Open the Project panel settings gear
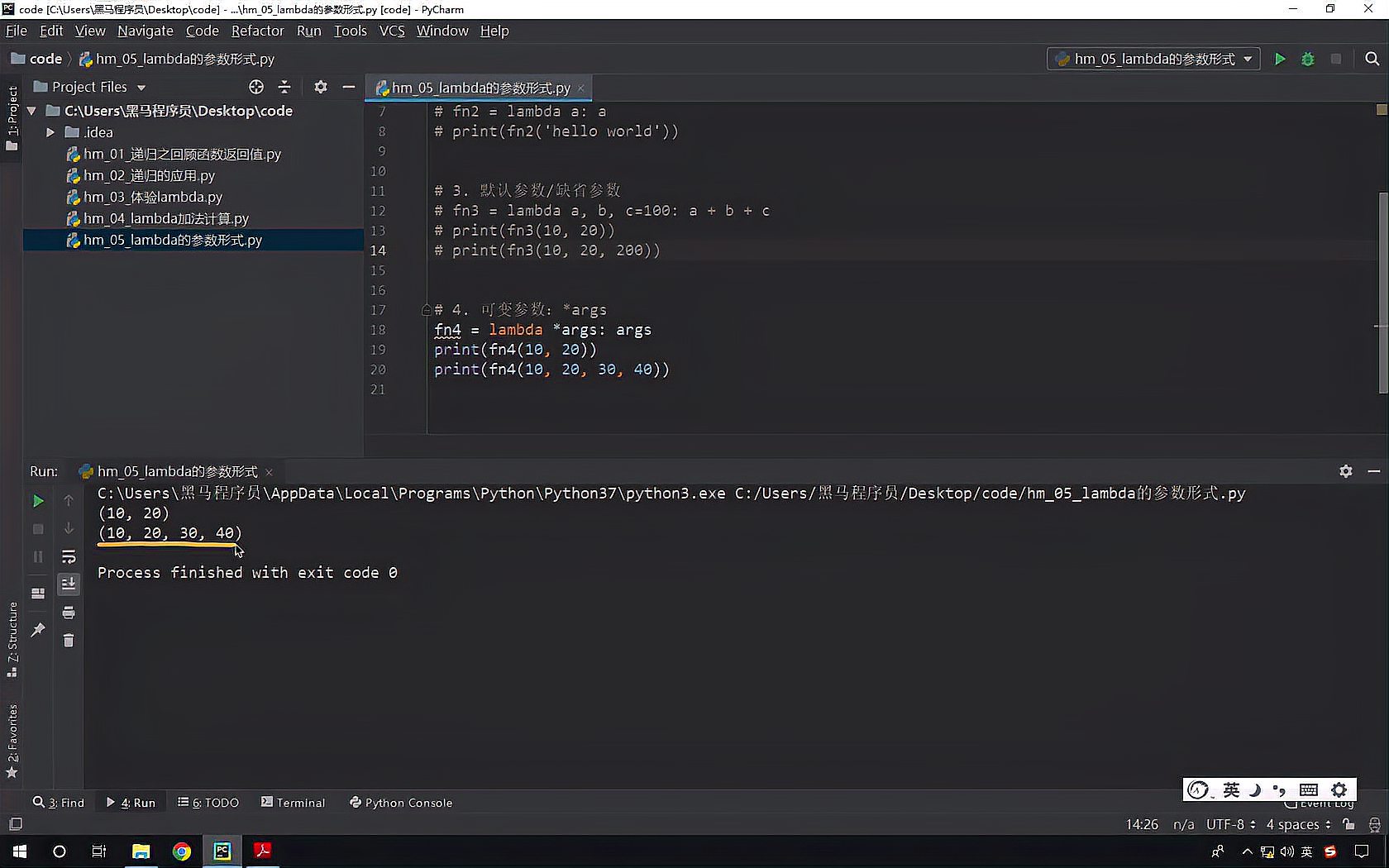This screenshot has width=1389, height=868. (321, 87)
